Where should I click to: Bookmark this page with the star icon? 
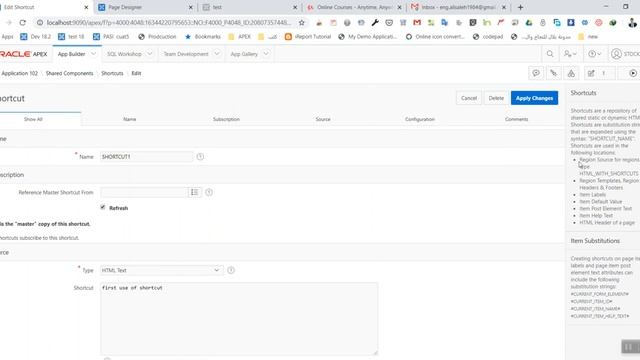pyautogui.click(x=302, y=22)
